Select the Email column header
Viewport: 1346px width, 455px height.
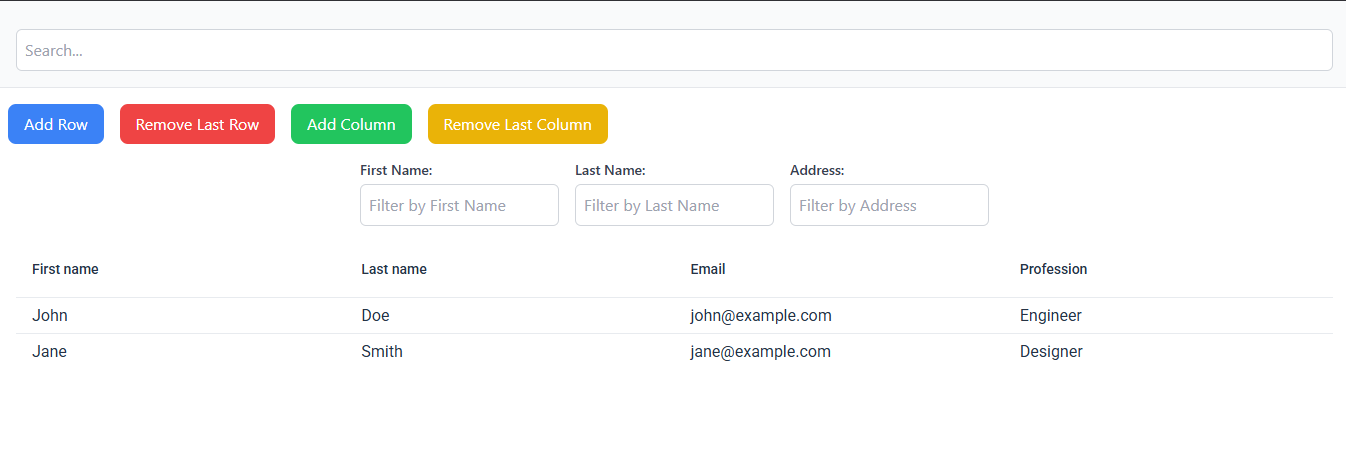(x=708, y=269)
